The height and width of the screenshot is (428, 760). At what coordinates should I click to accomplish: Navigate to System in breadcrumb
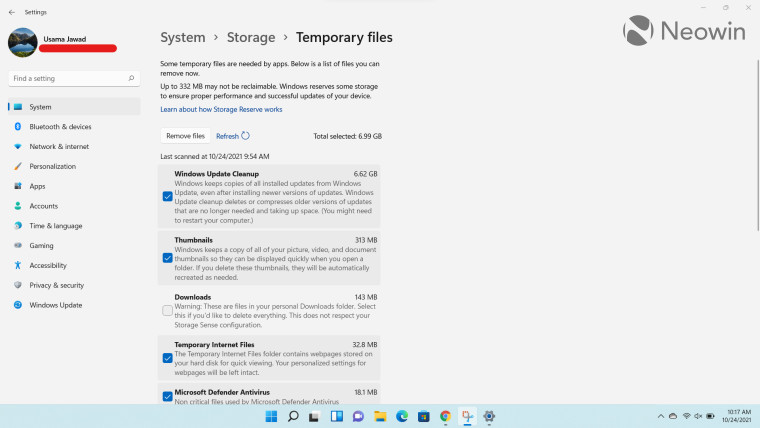coord(183,37)
